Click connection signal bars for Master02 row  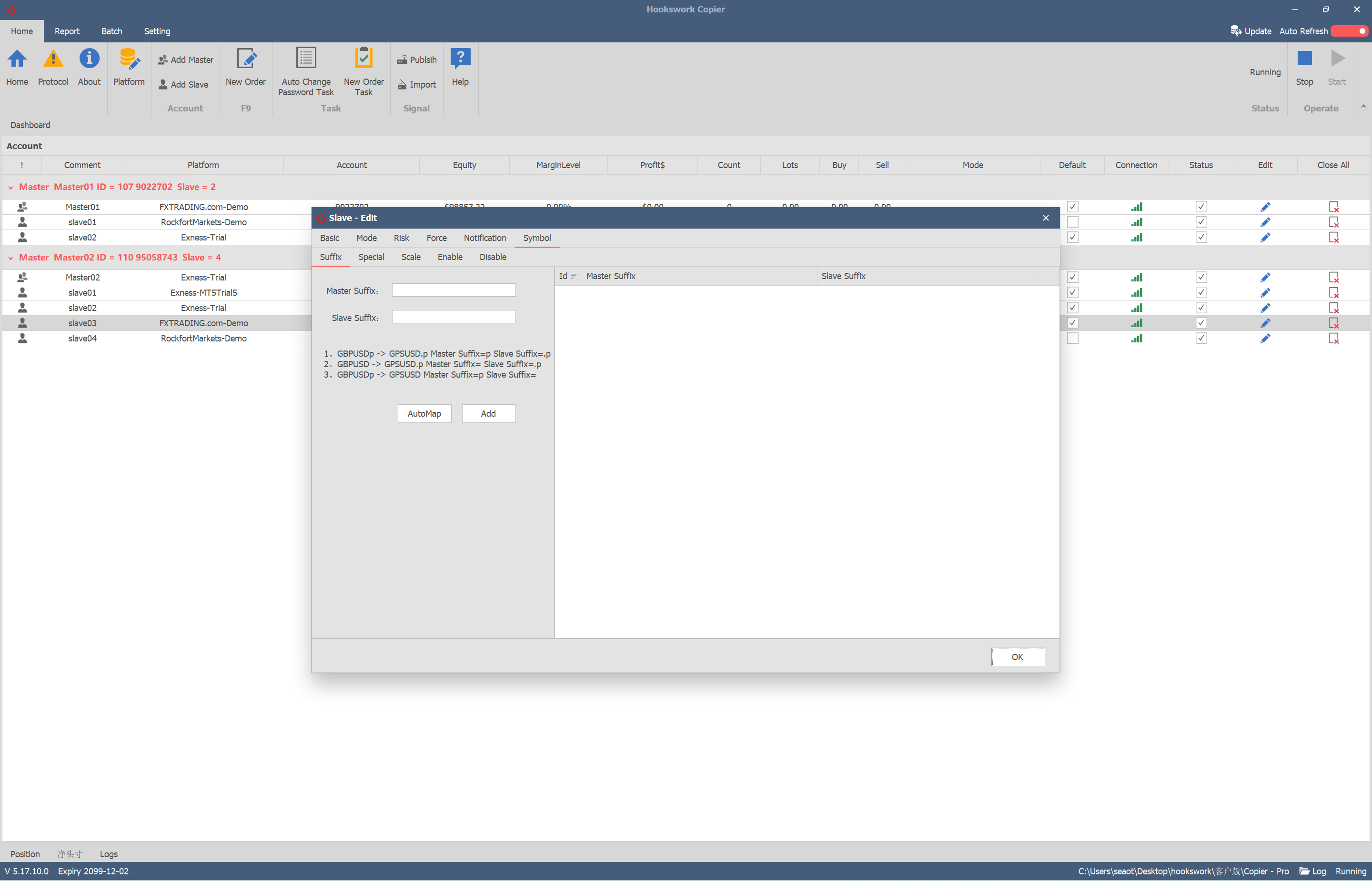pos(1136,277)
